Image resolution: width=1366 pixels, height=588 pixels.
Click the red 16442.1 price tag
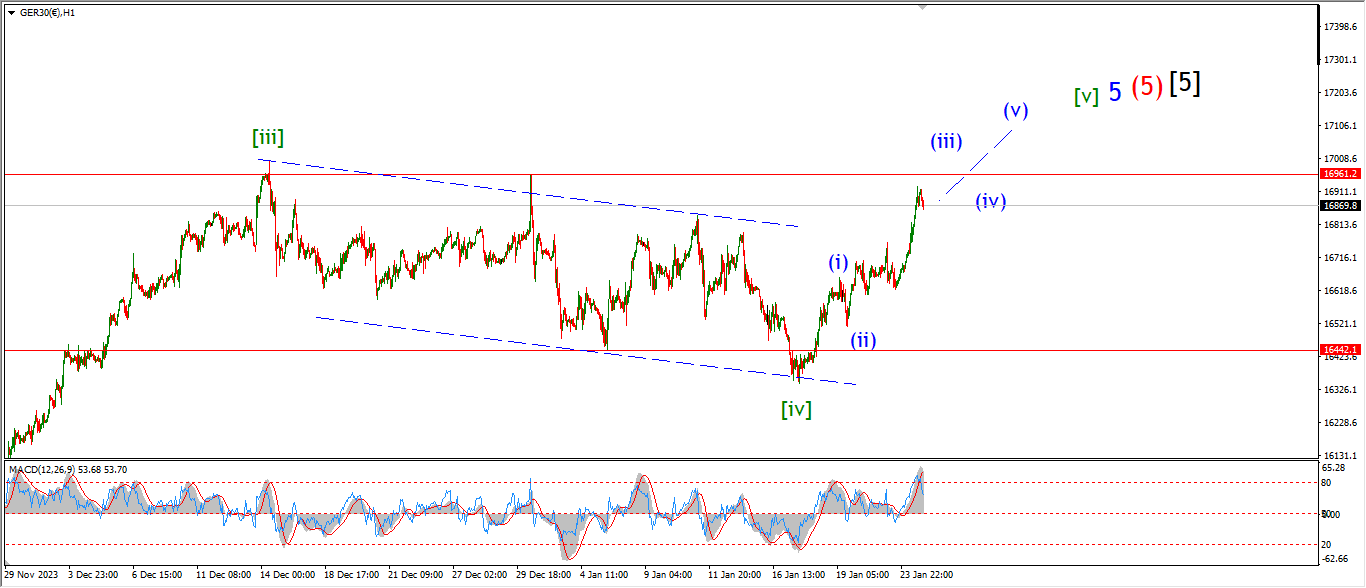(x=1338, y=350)
